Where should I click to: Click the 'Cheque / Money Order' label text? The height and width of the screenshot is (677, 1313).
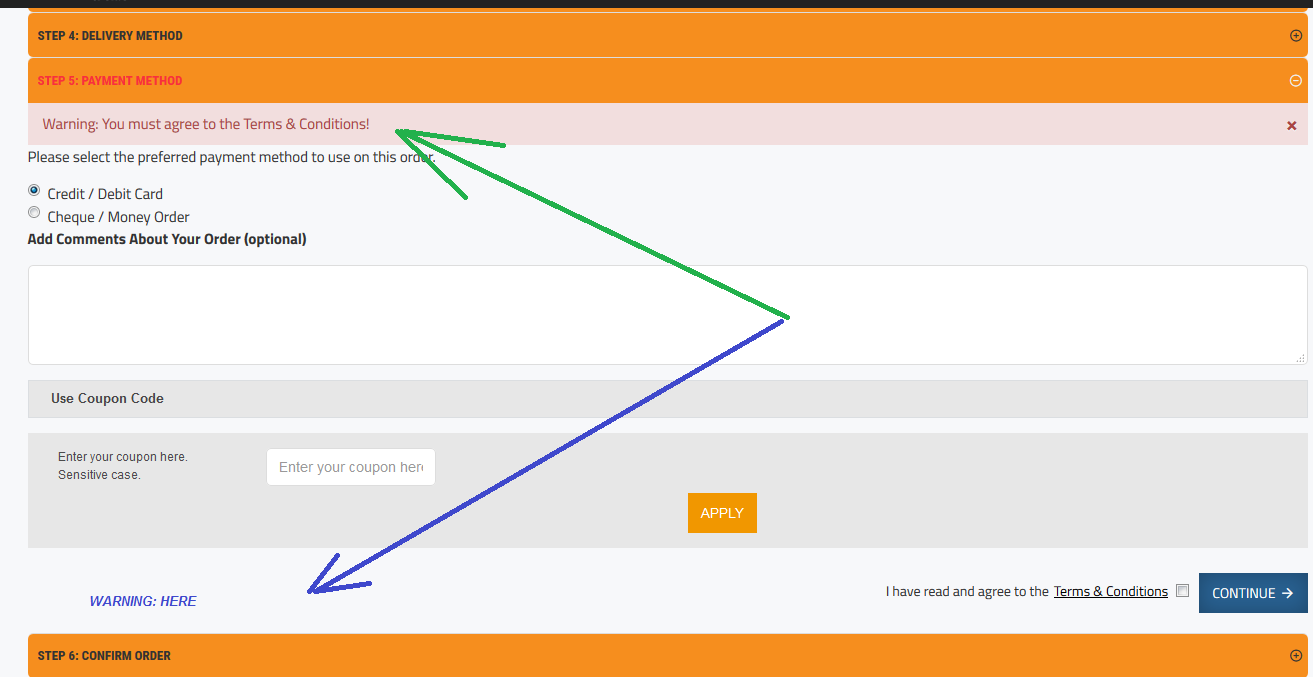(118, 217)
